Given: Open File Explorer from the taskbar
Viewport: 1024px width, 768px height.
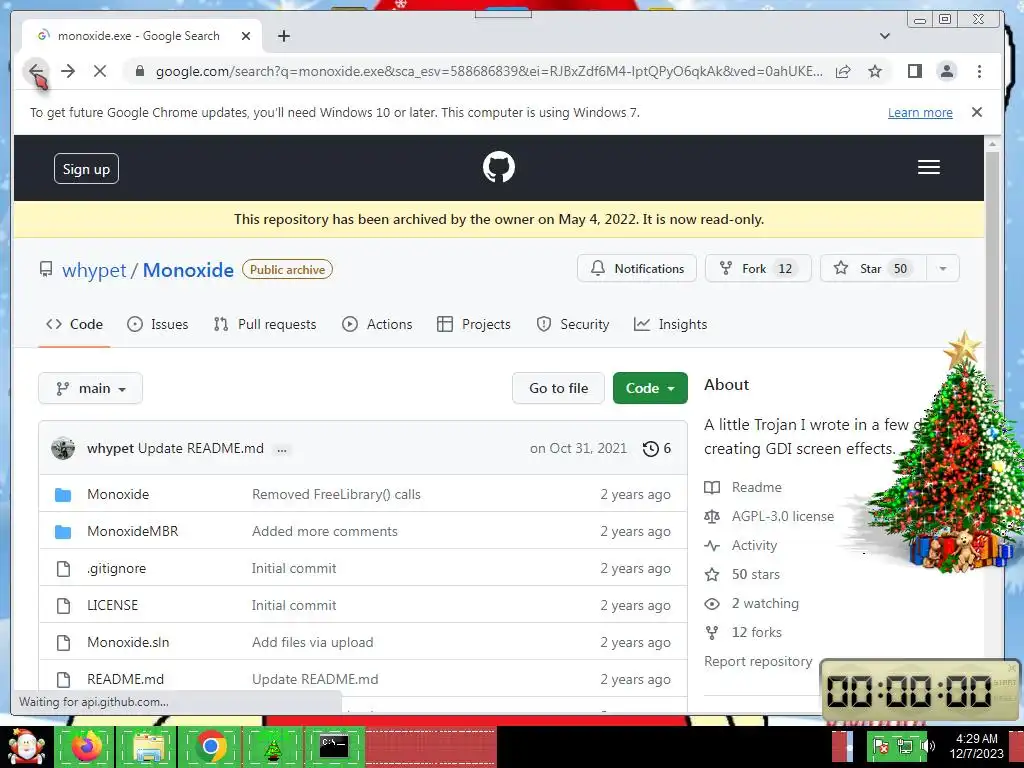Looking at the screenshot, I should click(x=148, y=747).
